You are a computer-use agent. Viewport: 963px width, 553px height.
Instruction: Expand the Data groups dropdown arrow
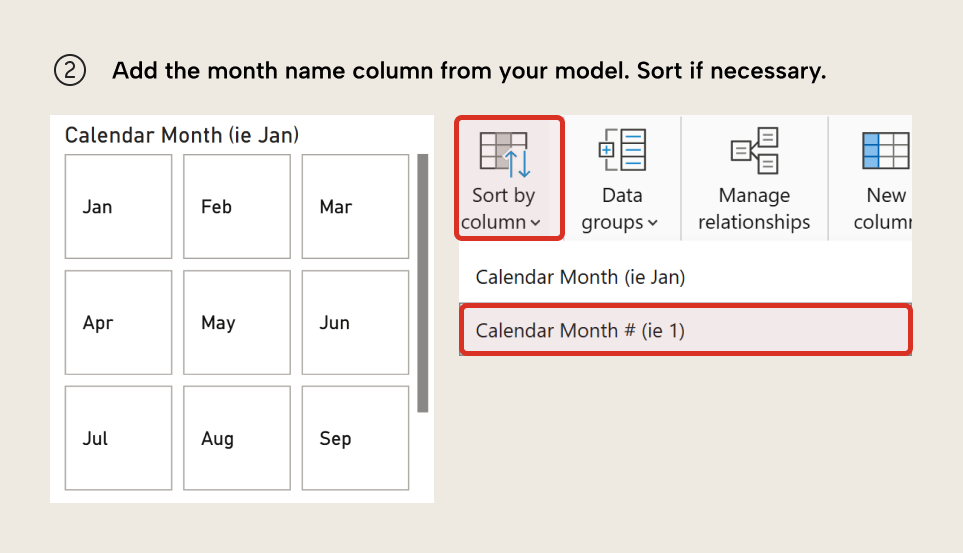click(x=653, y=223)
